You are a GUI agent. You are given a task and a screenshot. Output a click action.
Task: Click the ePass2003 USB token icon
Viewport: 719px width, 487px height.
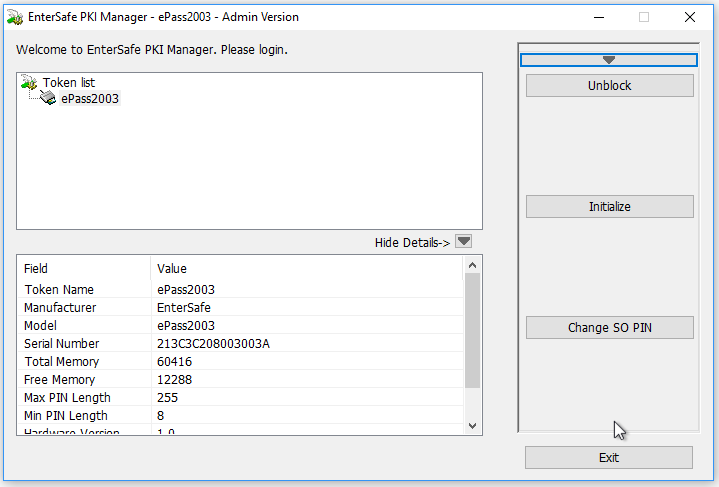[48, 98]
